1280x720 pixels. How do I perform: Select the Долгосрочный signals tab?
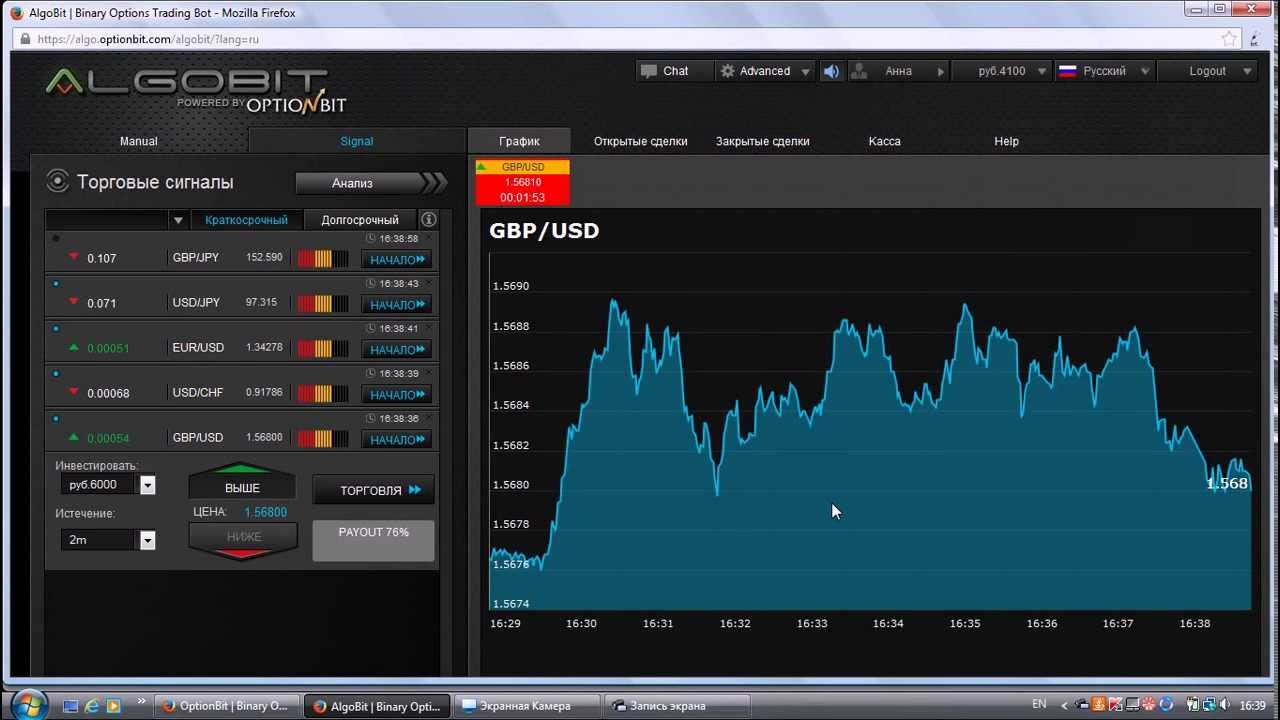(360, 220)
